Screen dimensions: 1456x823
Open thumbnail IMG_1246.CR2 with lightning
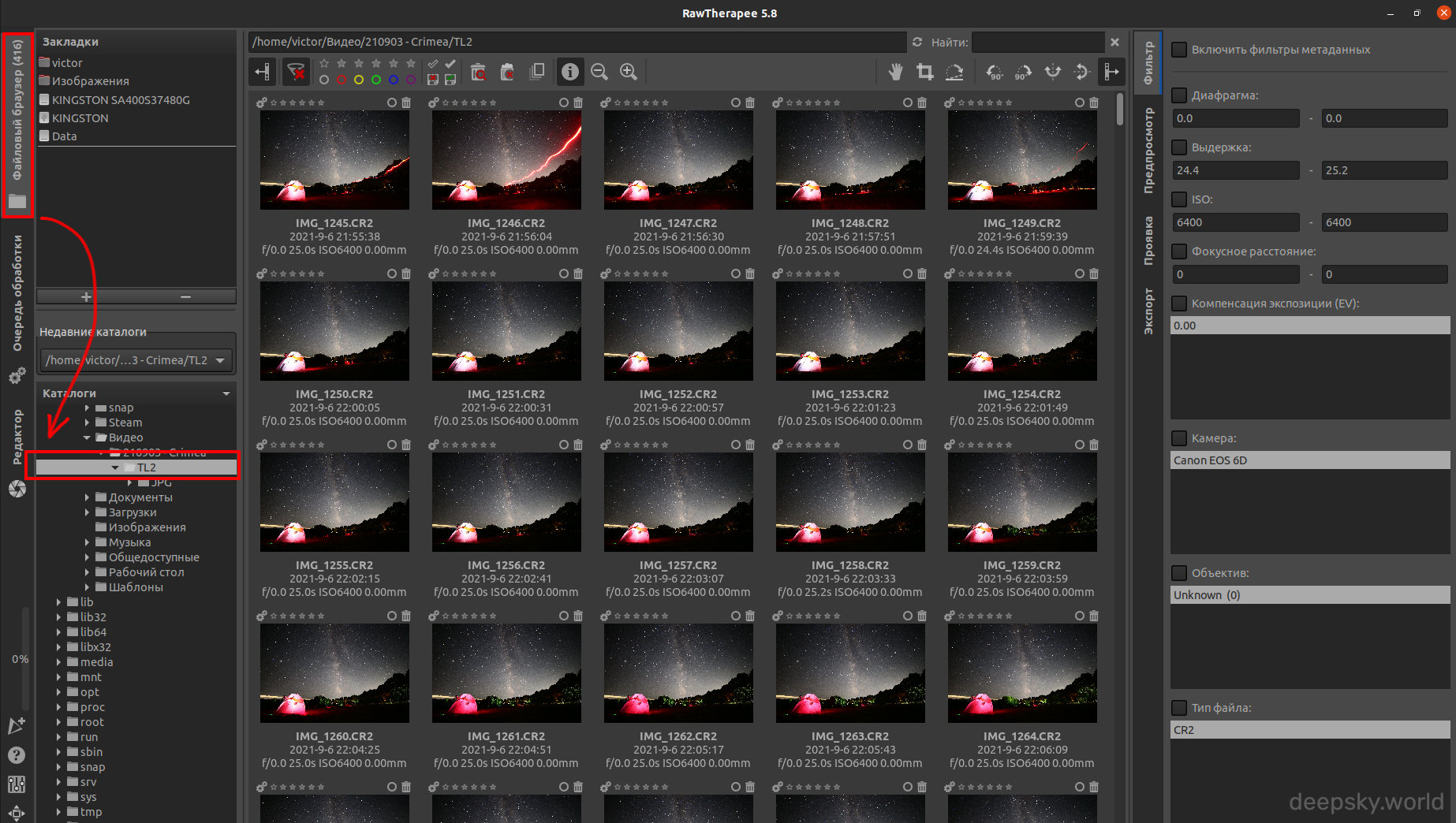[x=506, y=160]
